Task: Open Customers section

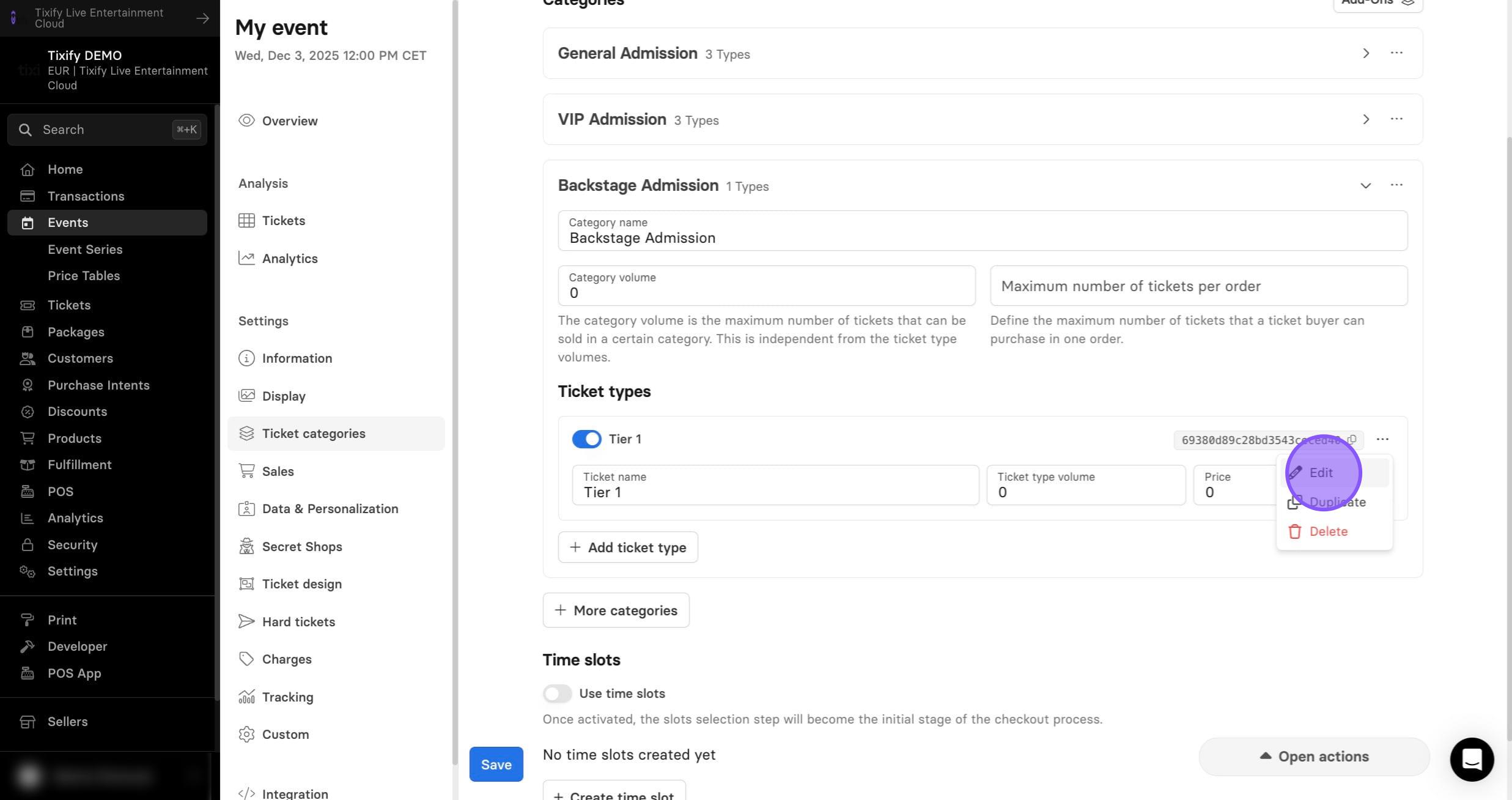Action: [x=107, y=358]
